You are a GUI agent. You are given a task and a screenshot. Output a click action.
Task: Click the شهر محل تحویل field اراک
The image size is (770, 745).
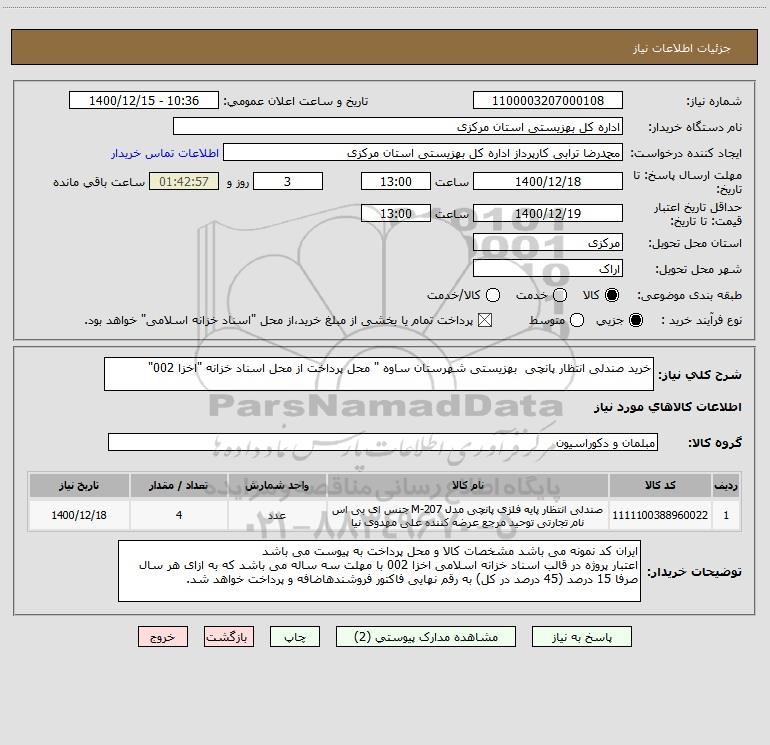tap(548, 268)
